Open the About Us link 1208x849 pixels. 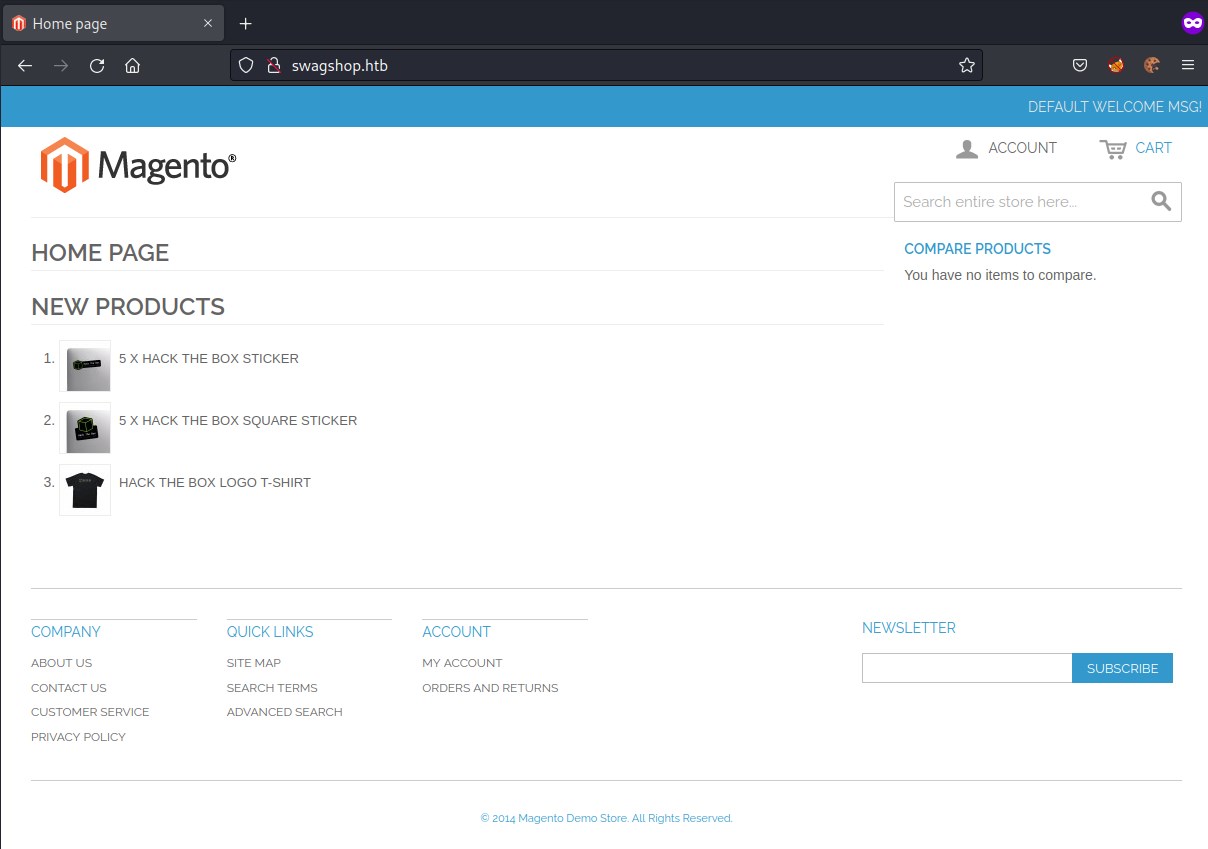click(x=61, y=663)
